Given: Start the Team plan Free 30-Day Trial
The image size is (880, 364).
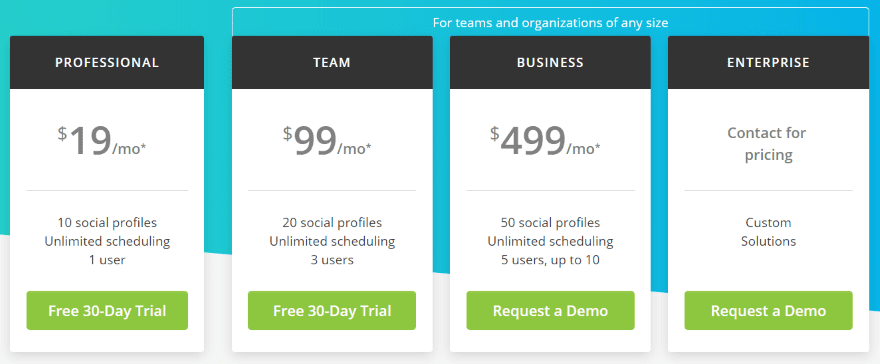Looking at the screenshot, I should point(332,310).
